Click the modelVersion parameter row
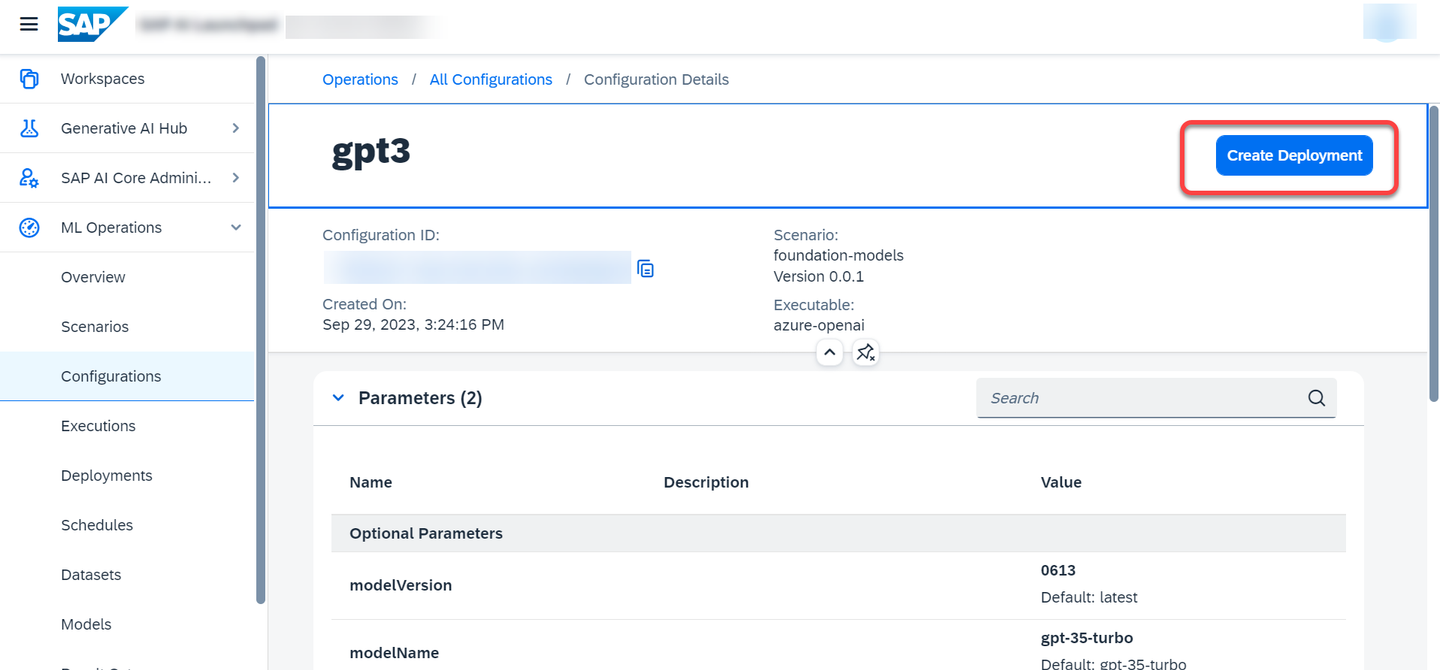The image size is (1440, 670). pos(838,585)
